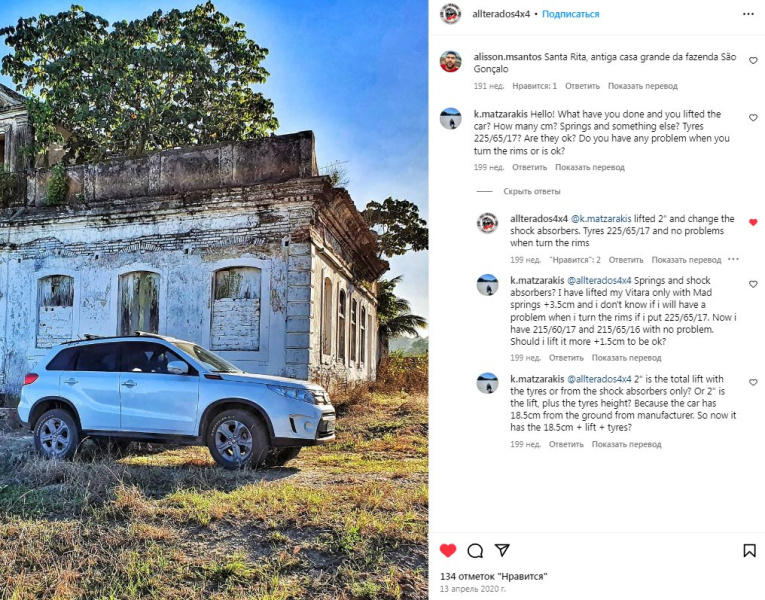Viewport: 765px width, 600px height.
Task: Open alisson.msantos profile picture
Action: coord(450,61)
